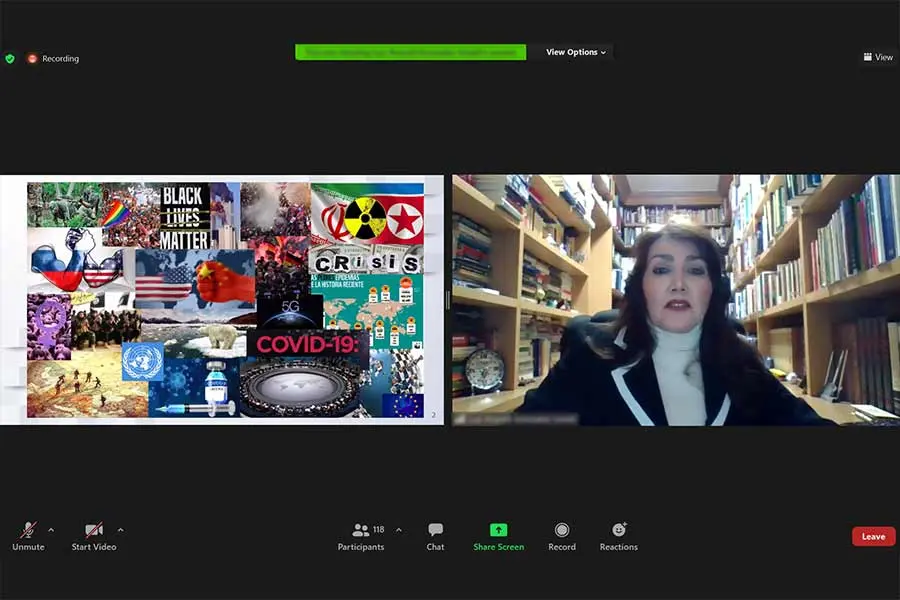Open the Participants panel
This screenshot has height=600, width=900.
point(361,536)
